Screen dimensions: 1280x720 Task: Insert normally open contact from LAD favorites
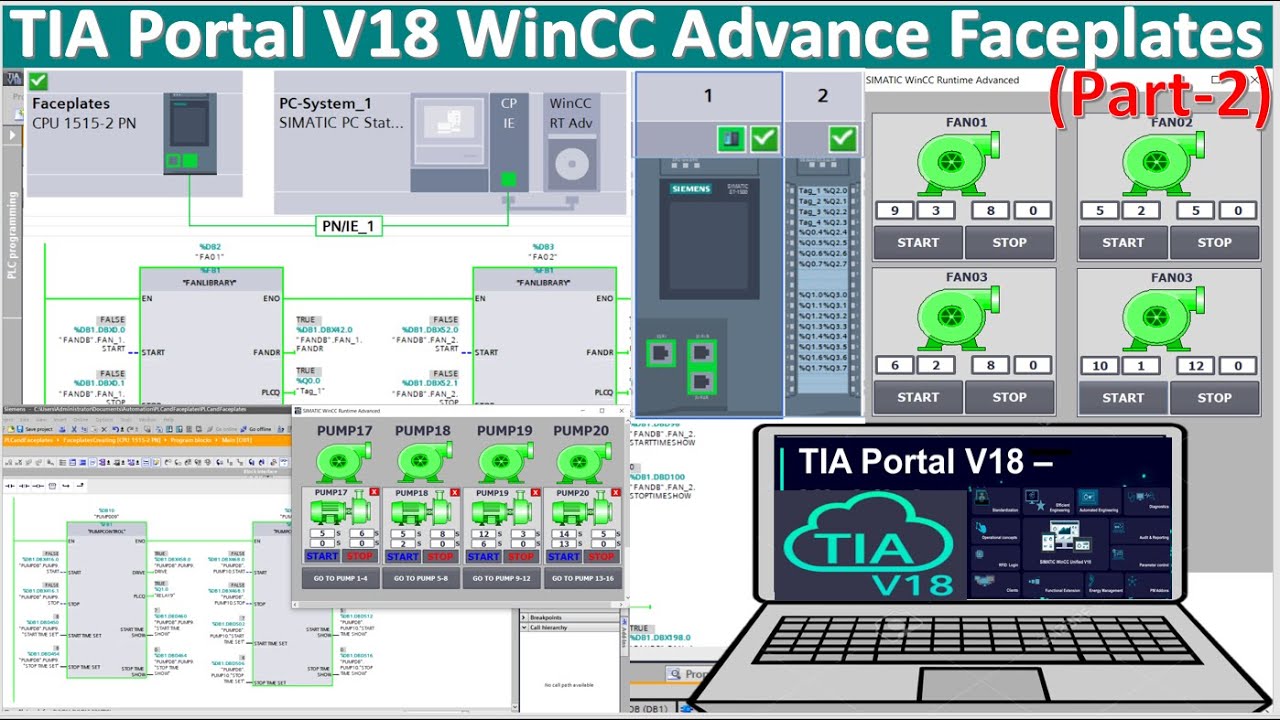tap(10, 486)
